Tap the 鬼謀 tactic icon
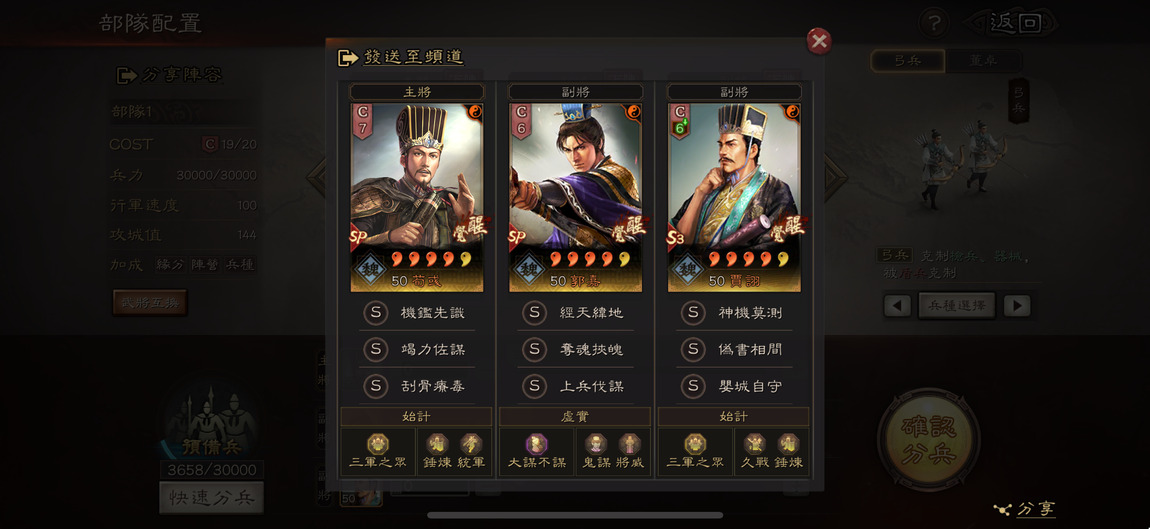The width and height of the screenshot is (1150, 529). [x=596, y=444]
